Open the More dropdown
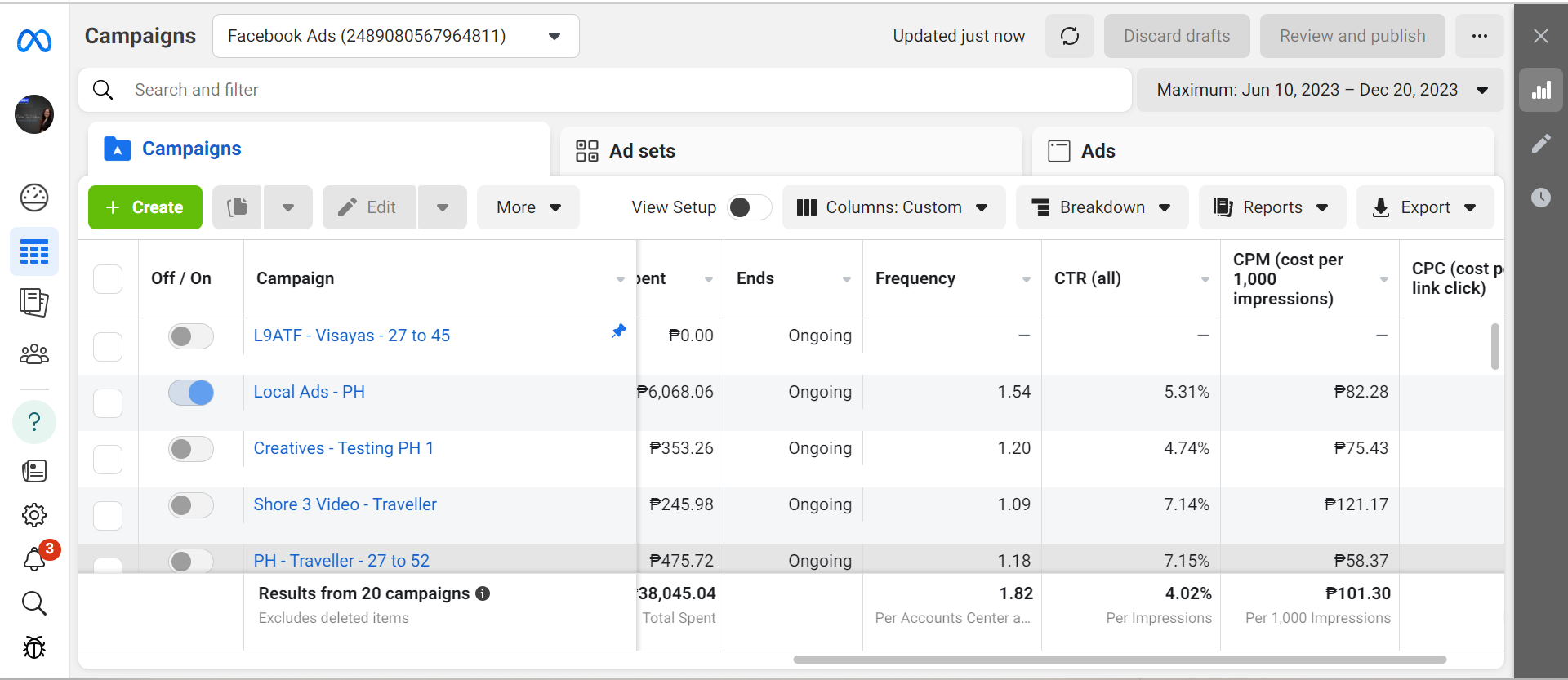Image resolution: width=1568 pixels, height=680 pixels. (528, 207)
